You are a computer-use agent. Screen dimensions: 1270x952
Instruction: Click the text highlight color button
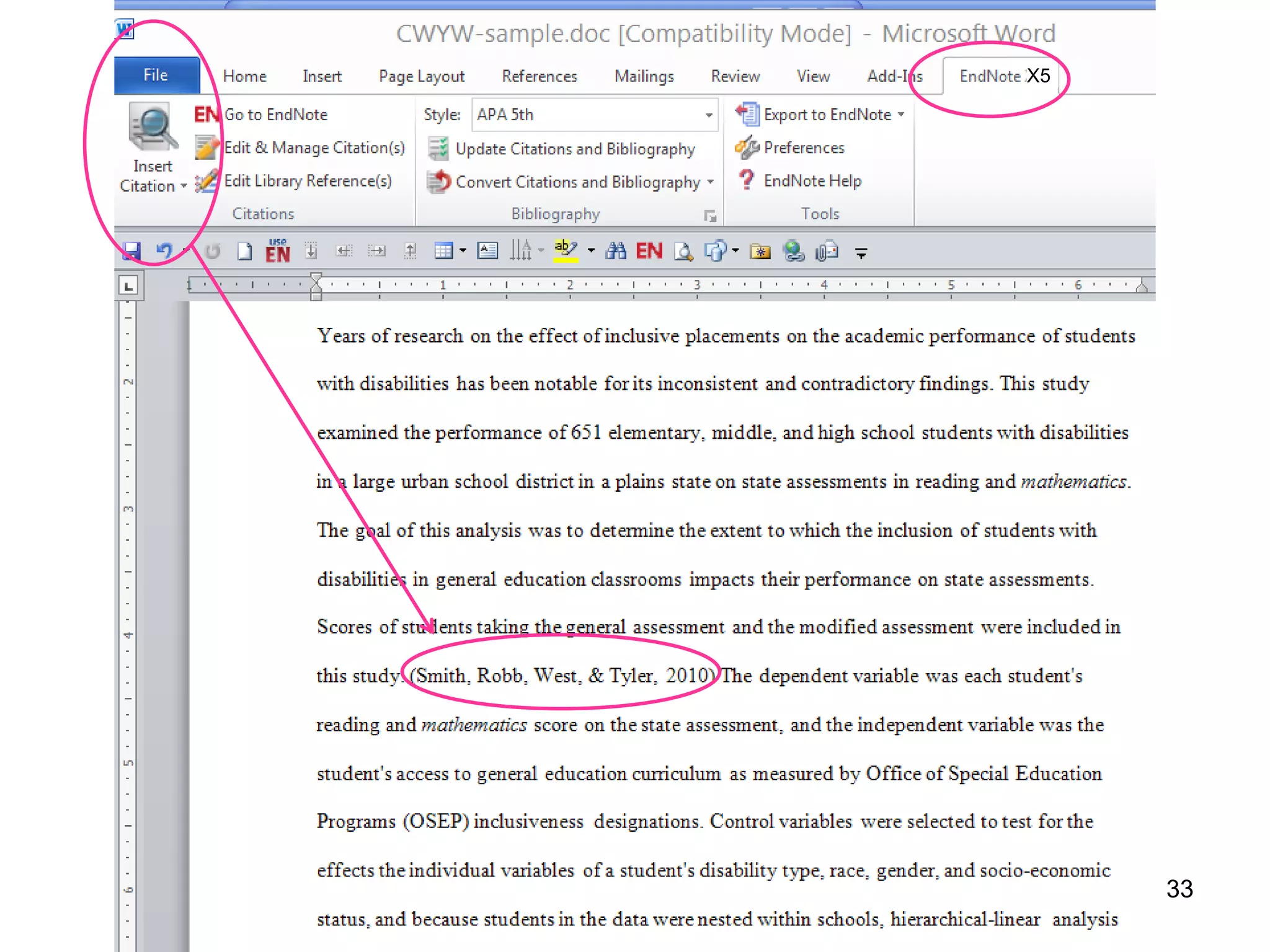[x=566, y=250]
